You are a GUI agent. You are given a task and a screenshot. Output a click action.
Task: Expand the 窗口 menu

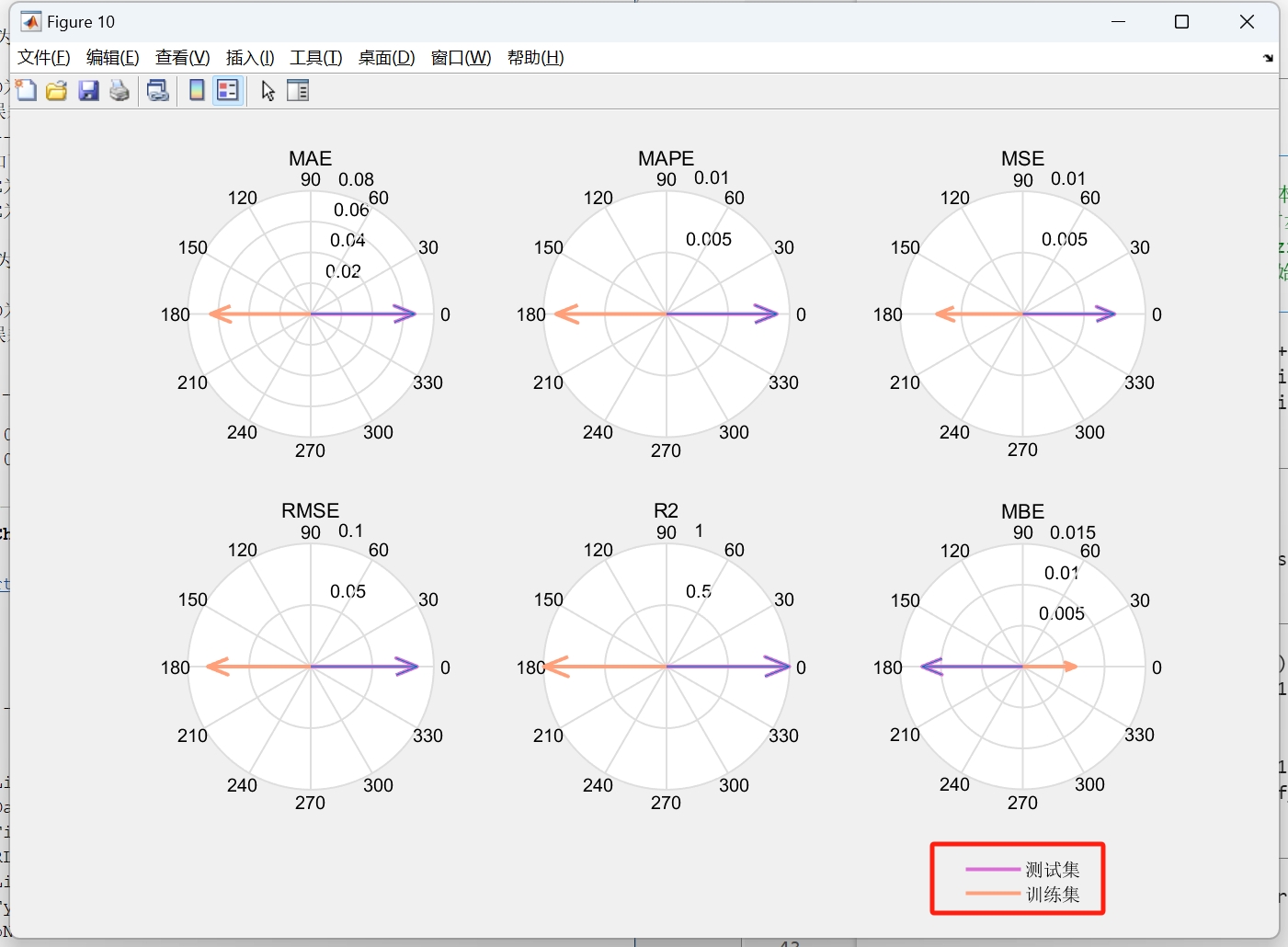(459, 57)
